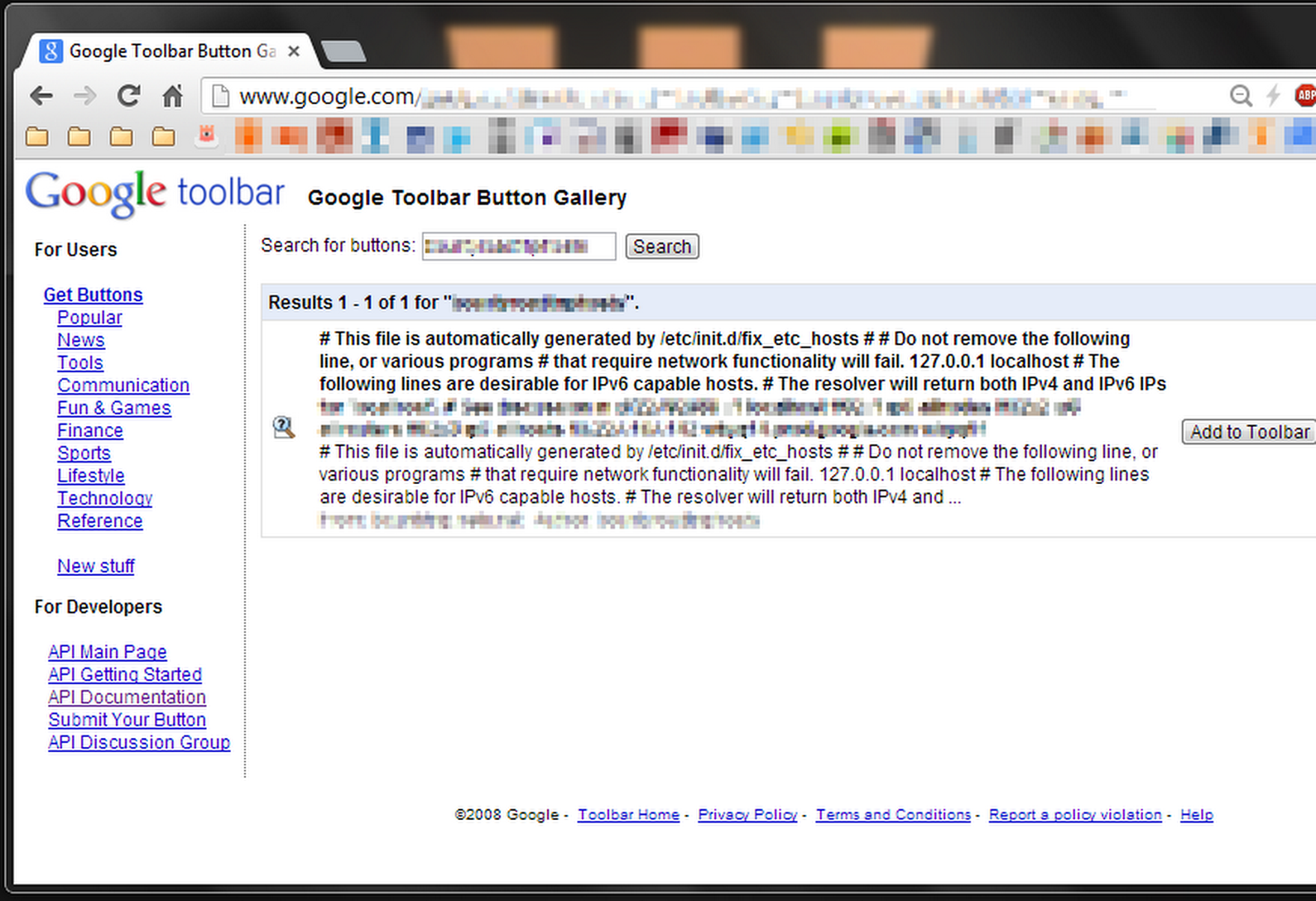Screen dimensions: 1316x901
Task: Open the API Getting Started link
Action: click(x=125, y=674)
